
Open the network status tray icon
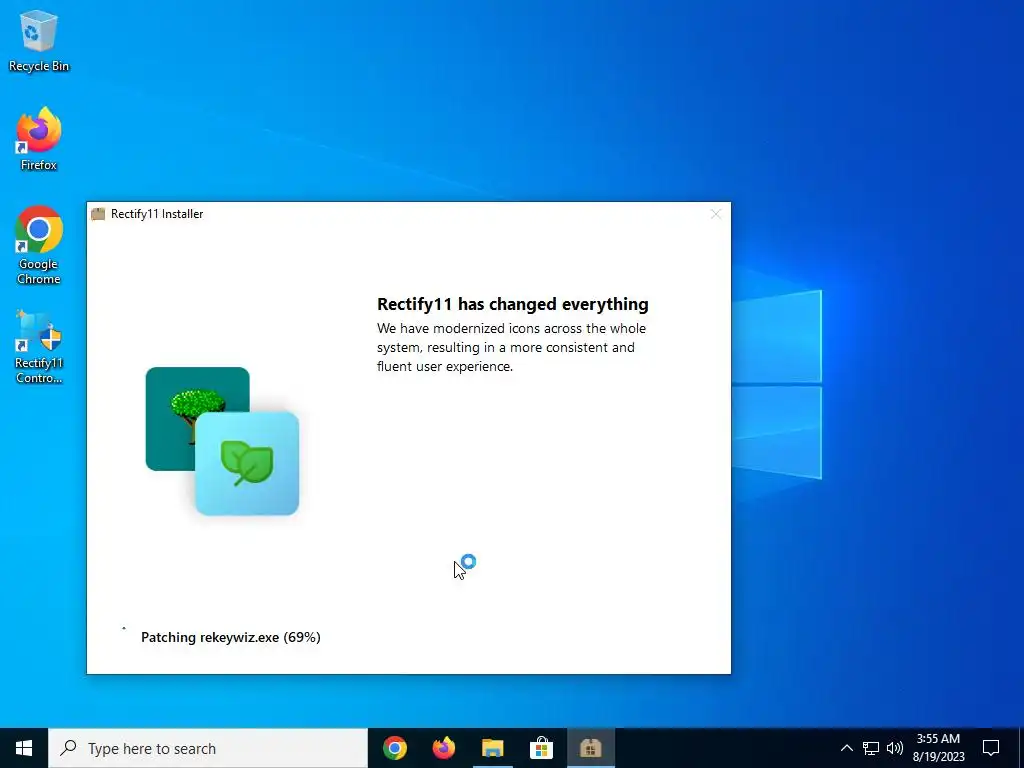[871, 748]
